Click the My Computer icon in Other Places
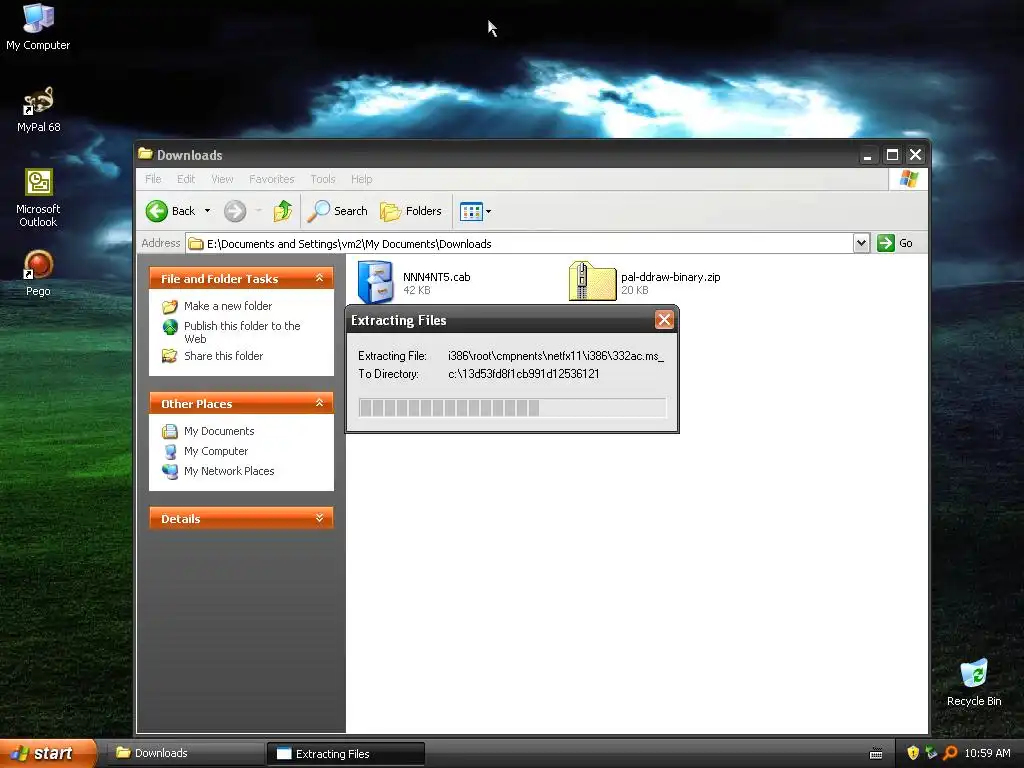 coord(170,451)
